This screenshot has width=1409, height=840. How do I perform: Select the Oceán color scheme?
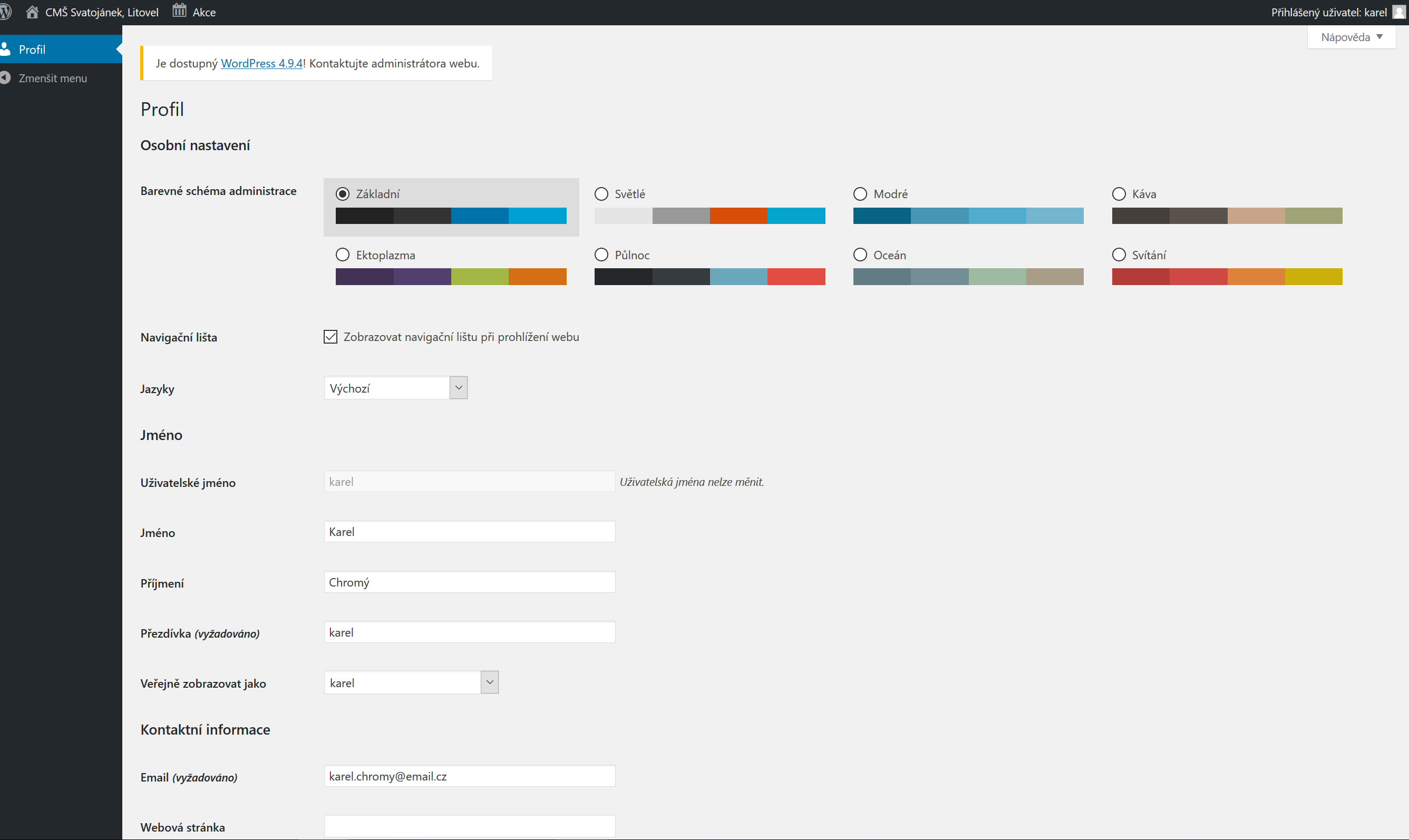[x=860, y=255]
